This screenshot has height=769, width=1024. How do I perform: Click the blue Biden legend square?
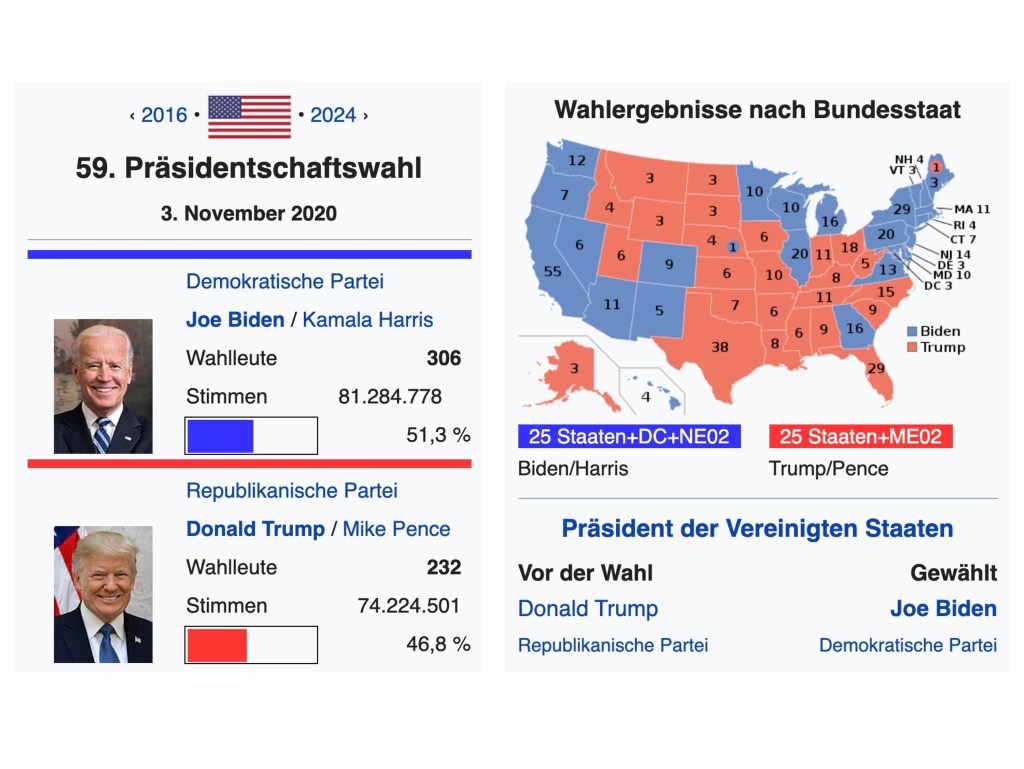click(x=912, y=331)
